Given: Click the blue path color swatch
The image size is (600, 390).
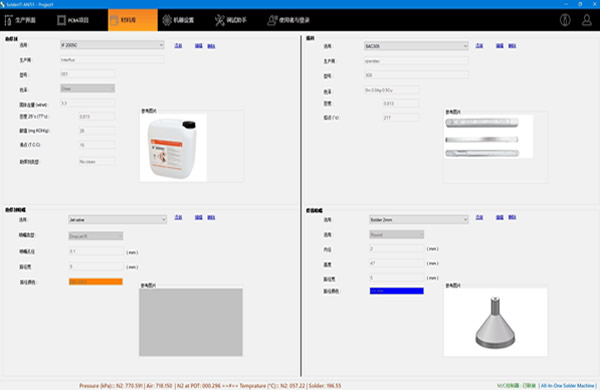Looking at the screenshot, I should pyautogui.click(x=396, y=291).
